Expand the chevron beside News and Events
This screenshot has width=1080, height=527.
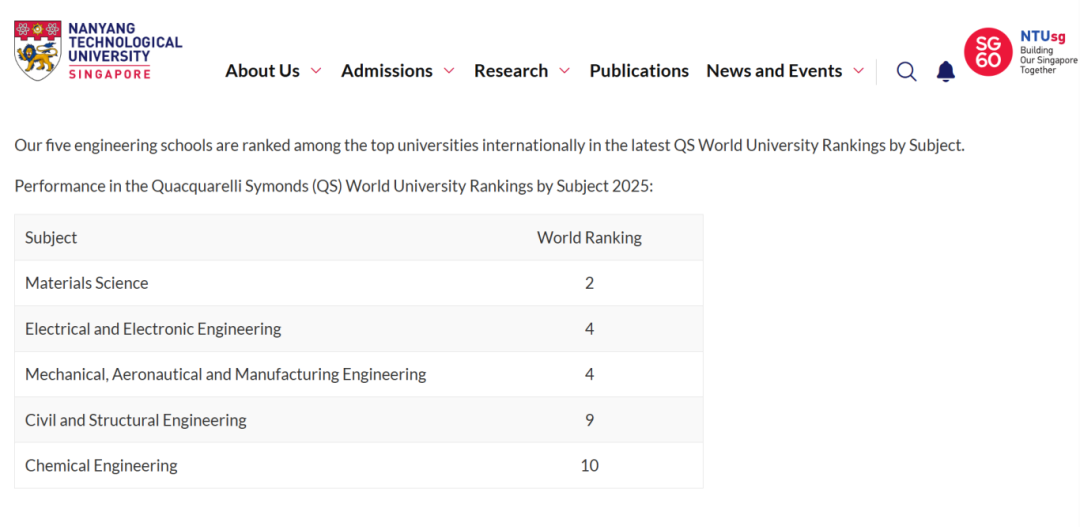858,71
